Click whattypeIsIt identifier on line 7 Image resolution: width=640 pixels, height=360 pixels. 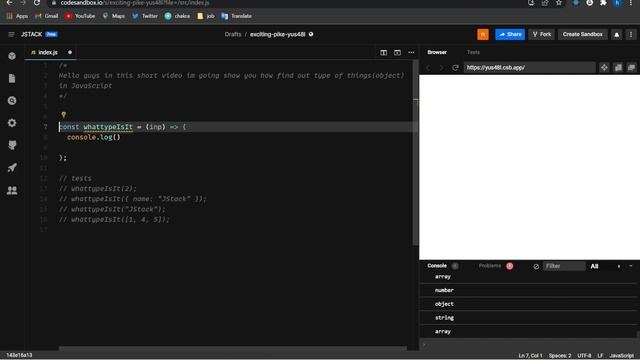[x=108, y=127]
